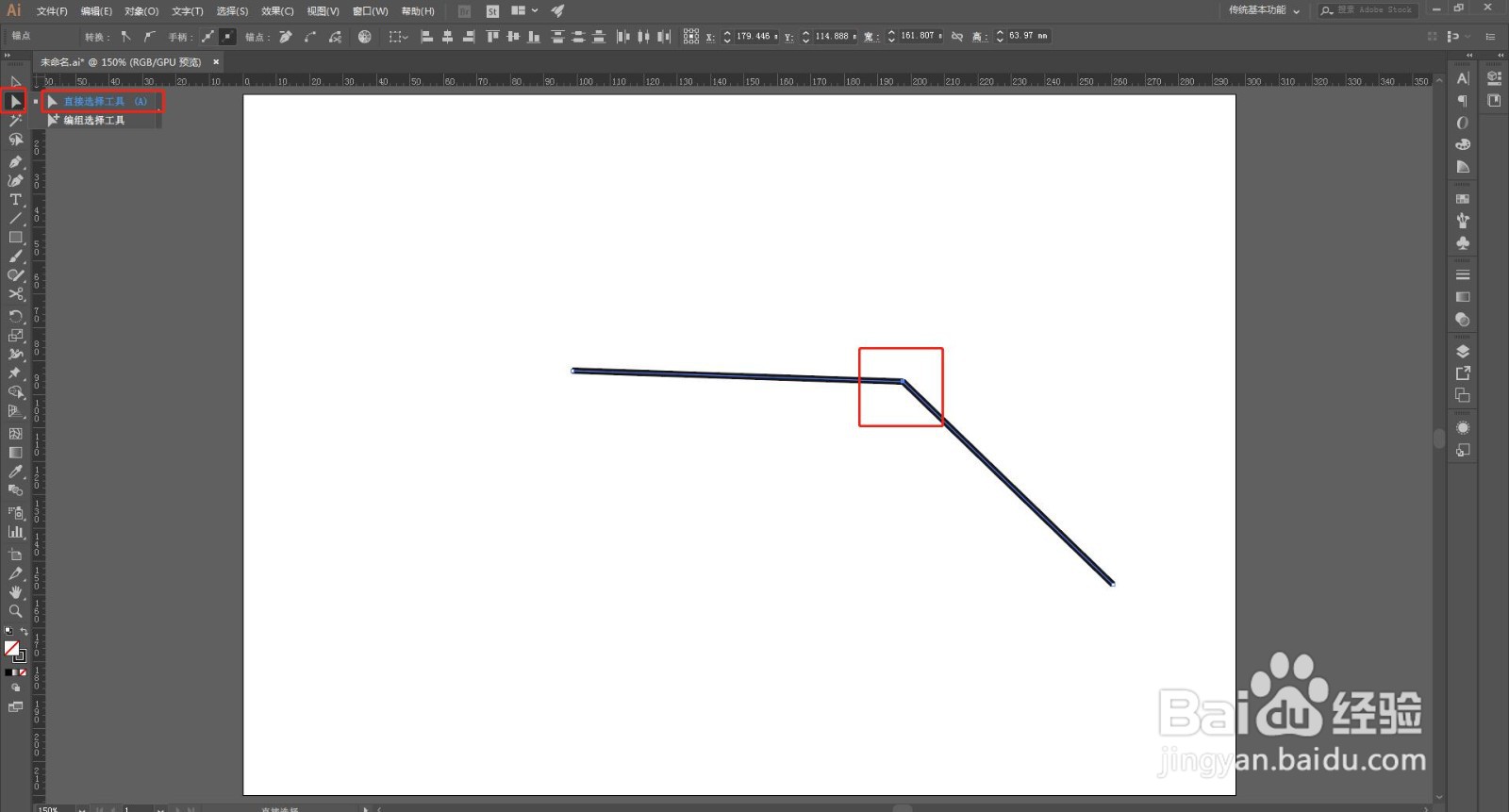This screenshot has width=1509, height=812.
Task: Convert anchor point to corner
Action: tap(125, 37)
